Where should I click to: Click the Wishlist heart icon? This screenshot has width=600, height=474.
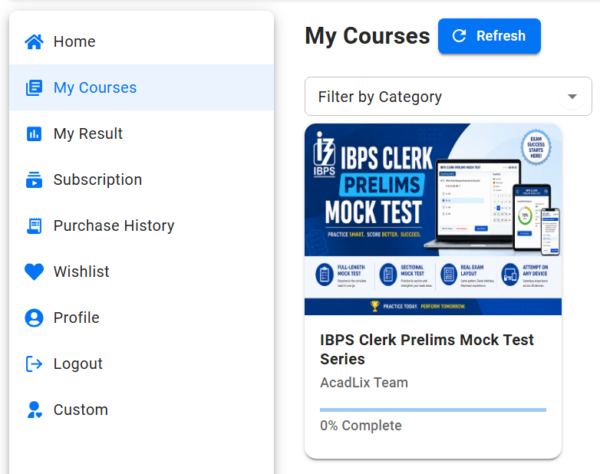pyautogui.click(x=34, y=272)
